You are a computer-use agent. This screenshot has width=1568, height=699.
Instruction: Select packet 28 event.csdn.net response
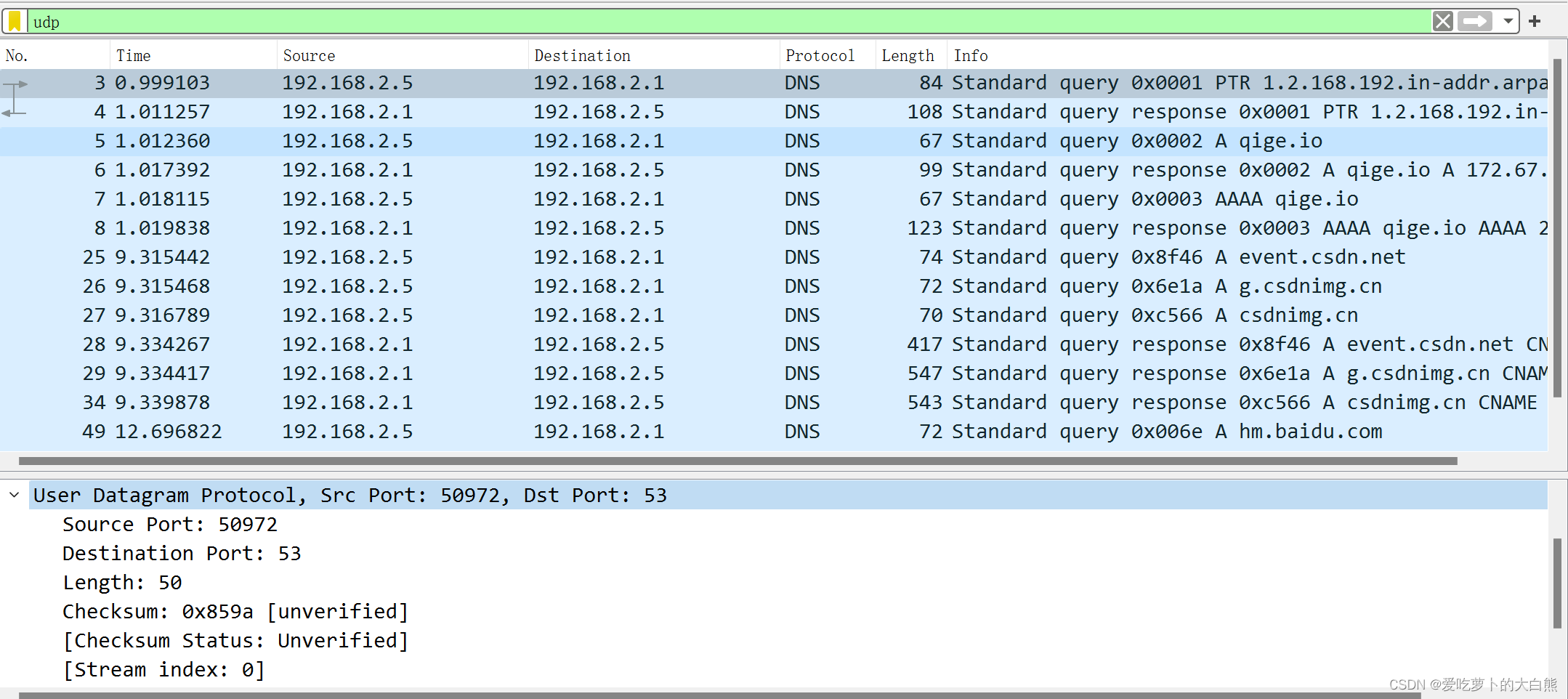[x=774, y=344]
